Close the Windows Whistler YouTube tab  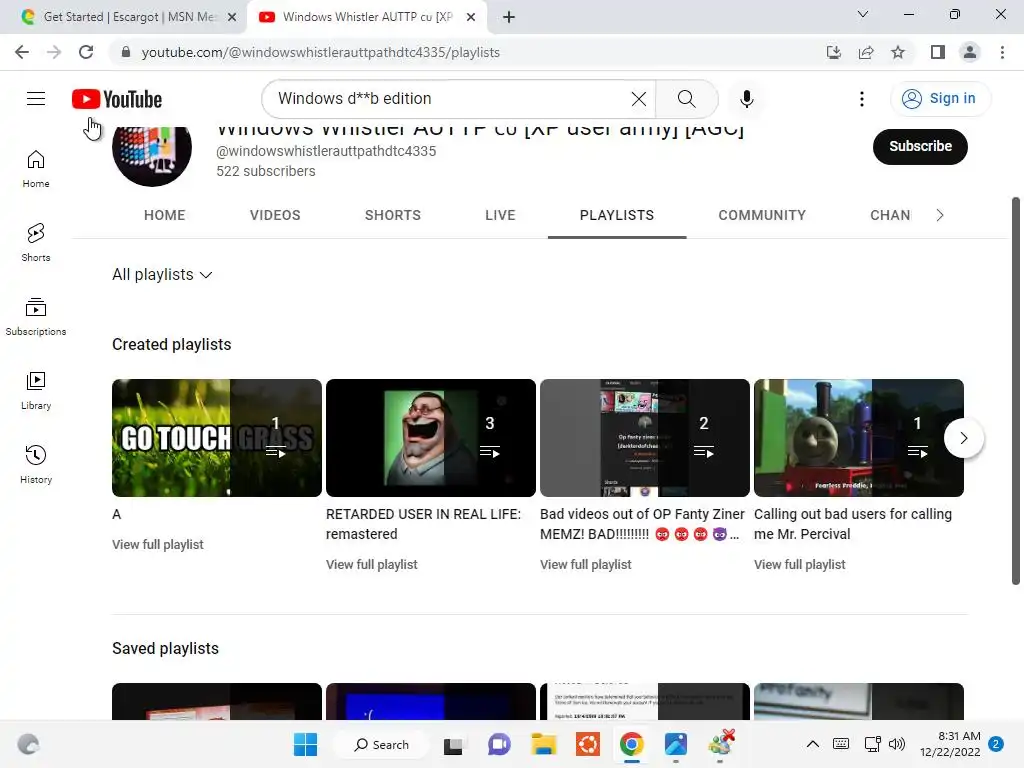(x=471, y=17)
